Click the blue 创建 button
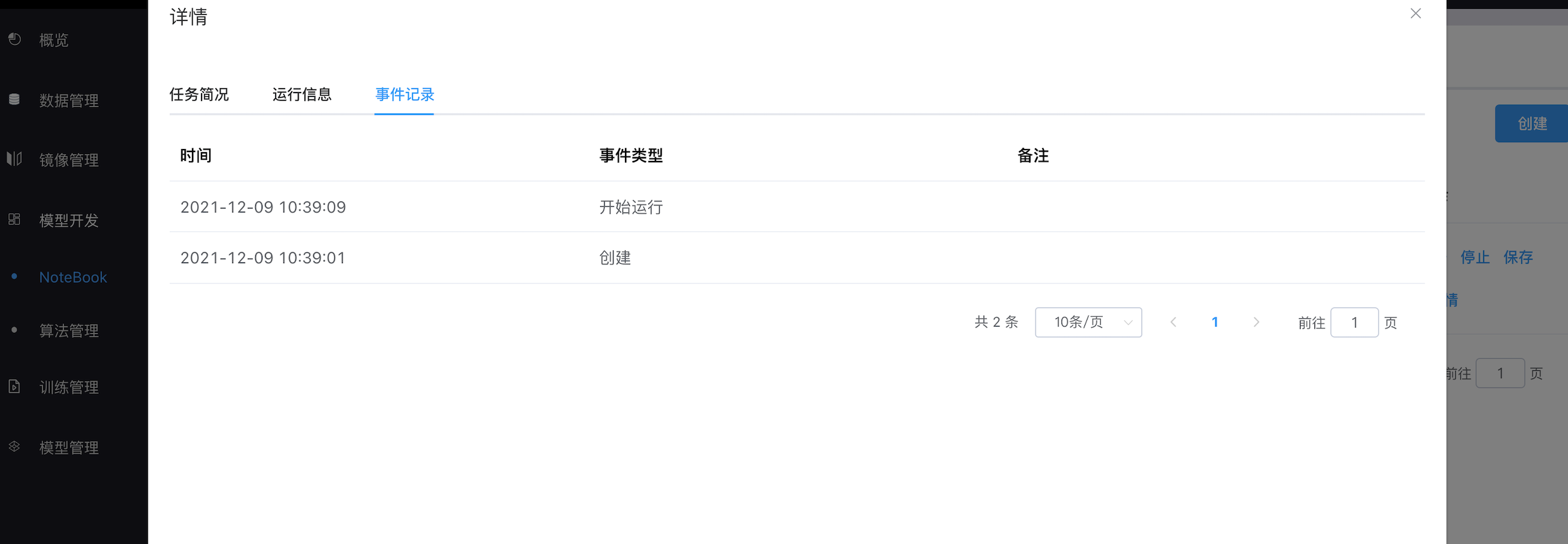Screen dimensions: 1568x544 coord(1531,124)
